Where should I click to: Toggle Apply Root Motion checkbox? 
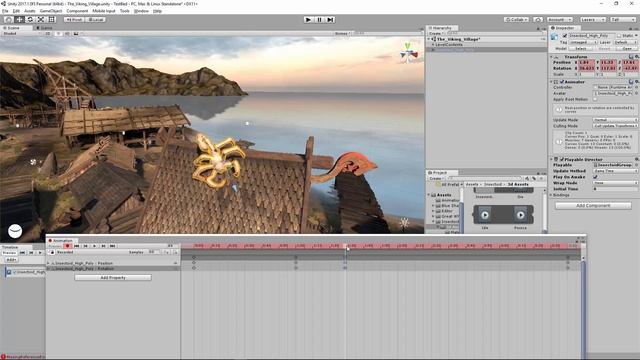595,99
